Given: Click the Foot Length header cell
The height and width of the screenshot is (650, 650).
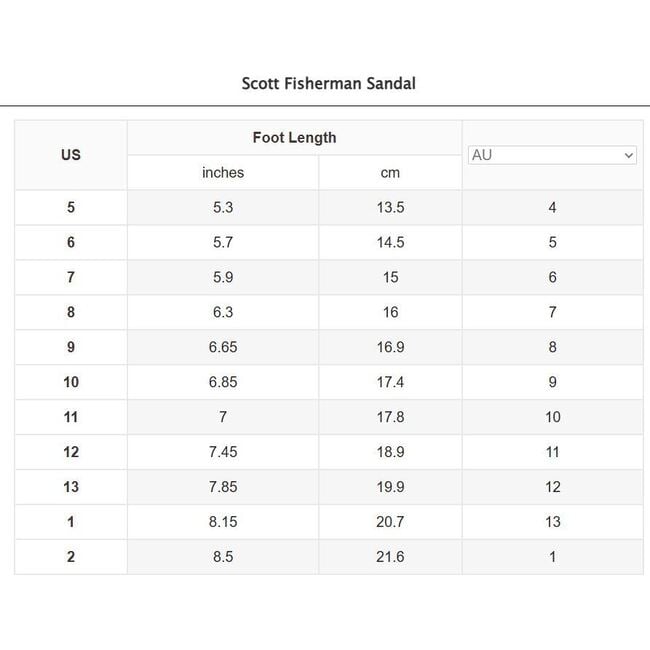Looking at the screenshot, I should coord(294,138).
